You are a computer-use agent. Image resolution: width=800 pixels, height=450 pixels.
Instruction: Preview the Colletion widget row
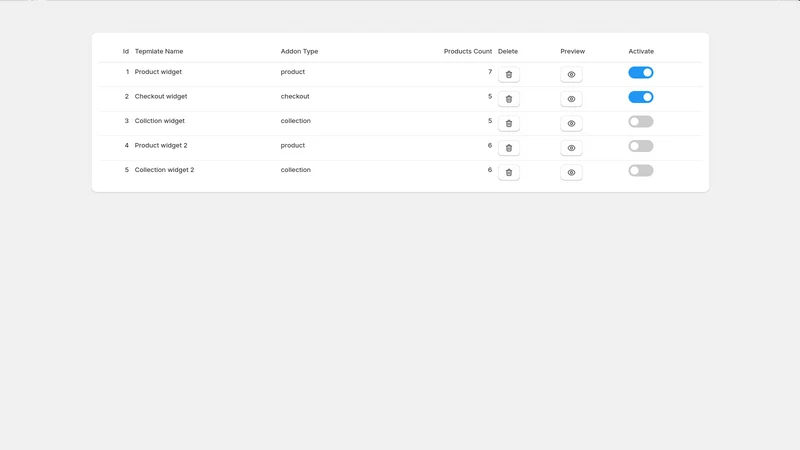(571, 123)
